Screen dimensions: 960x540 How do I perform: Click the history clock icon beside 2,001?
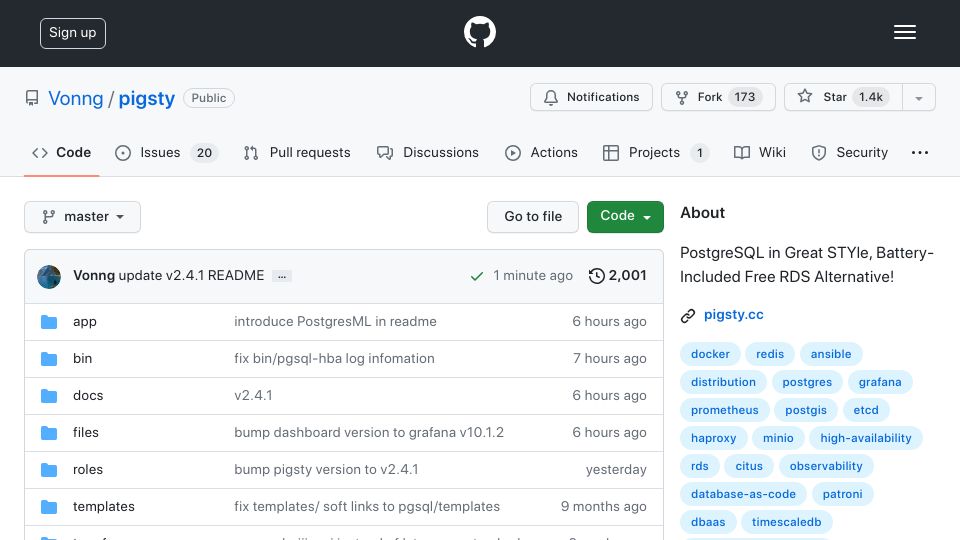click(596, 276)
